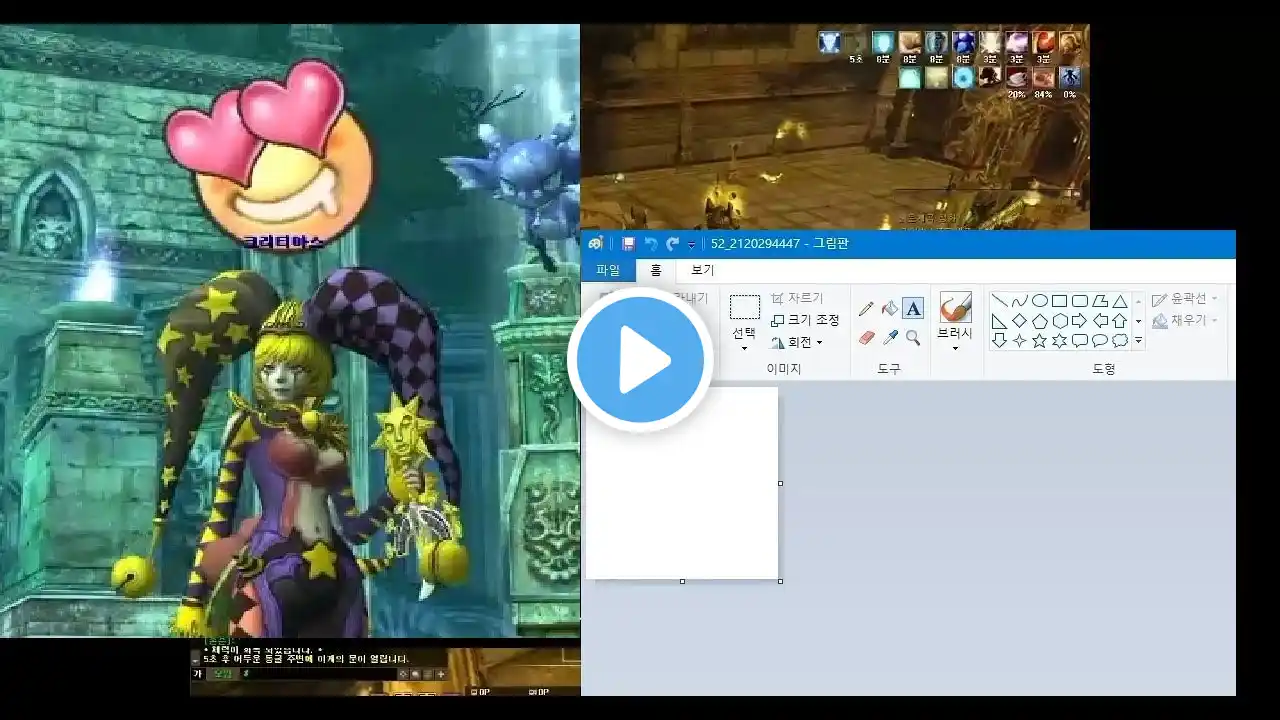Choose the Oval callout shape
Viewport: 1280px width, 720px height.
[x=1099, y=341]
